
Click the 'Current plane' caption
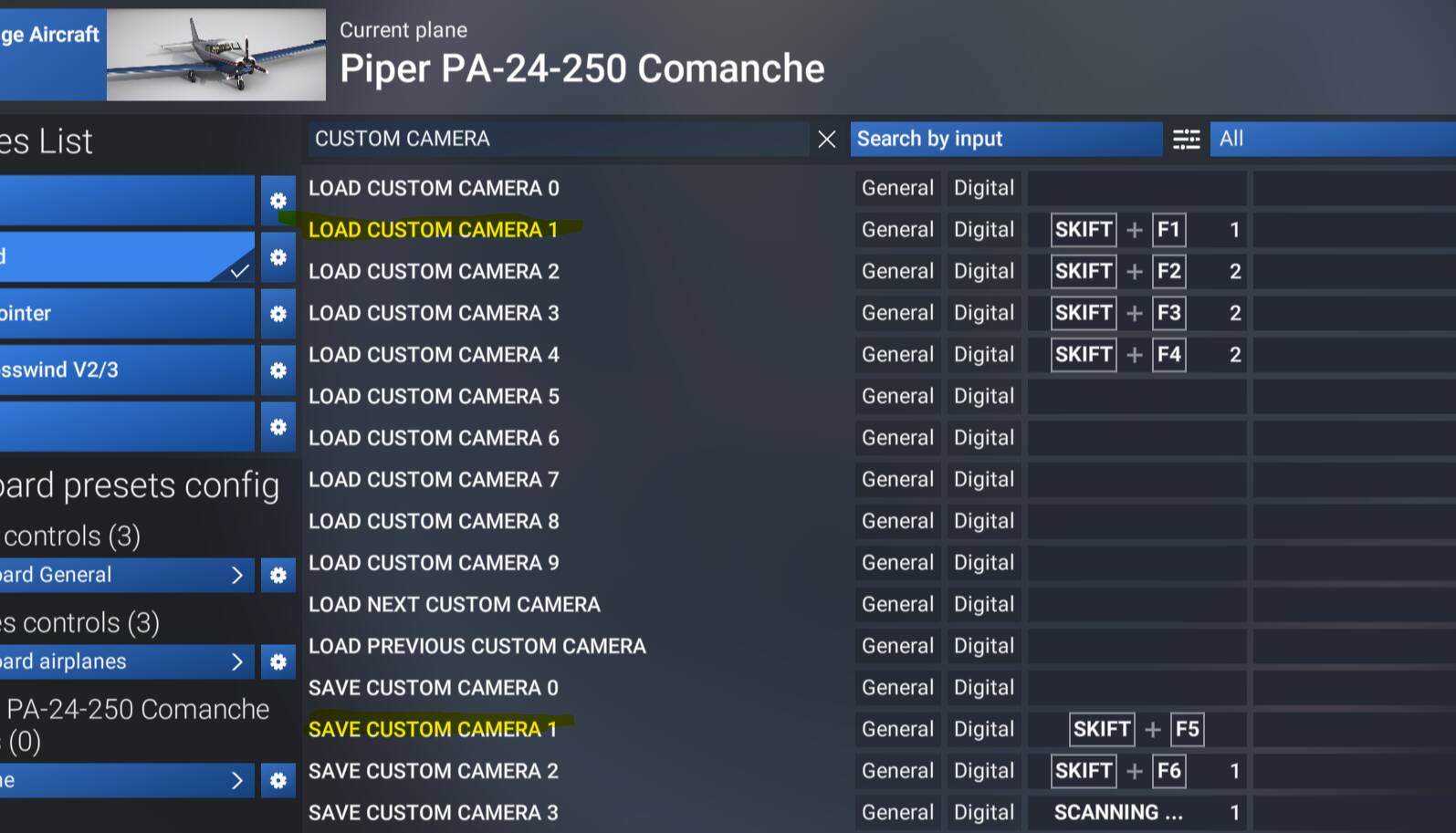coord(403,30)
